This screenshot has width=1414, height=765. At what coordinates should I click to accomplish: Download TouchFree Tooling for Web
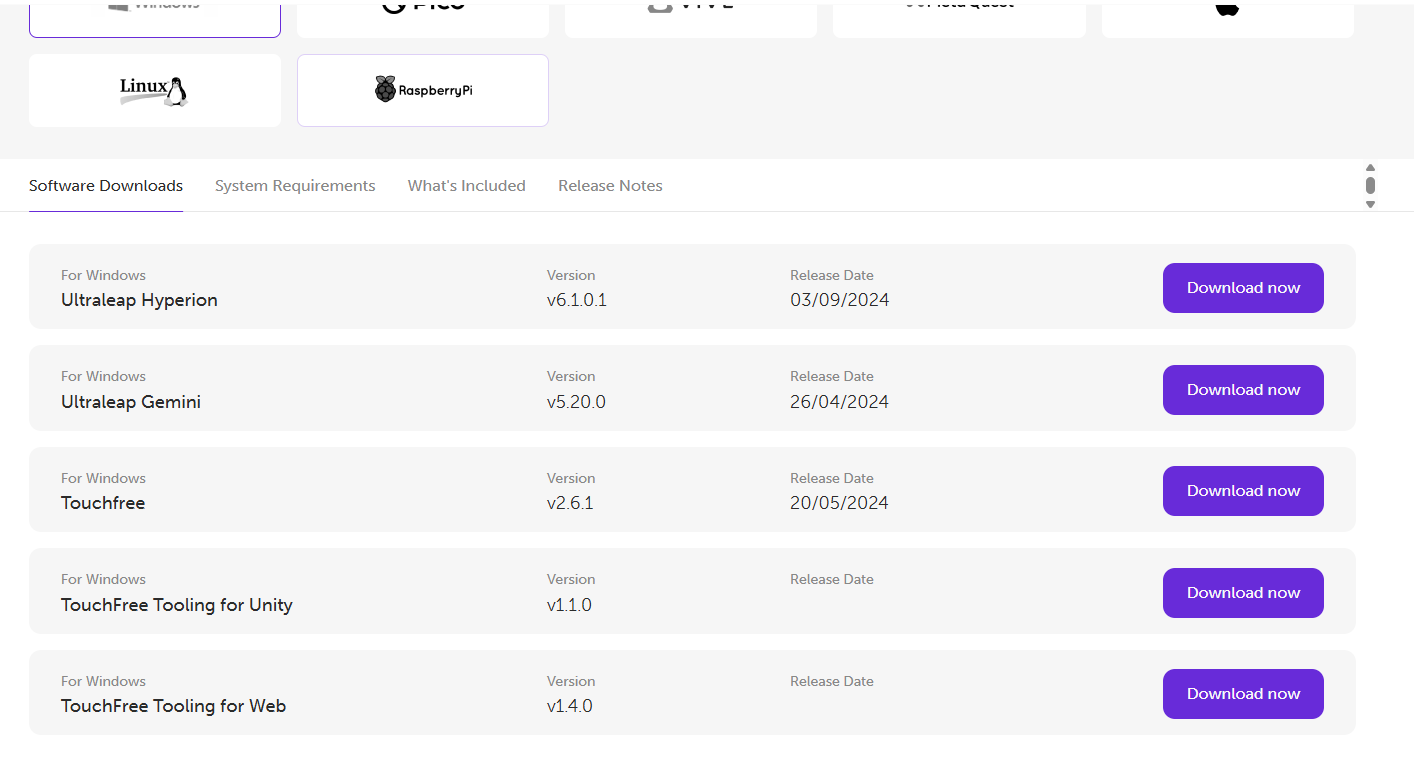pos(1242,694)
